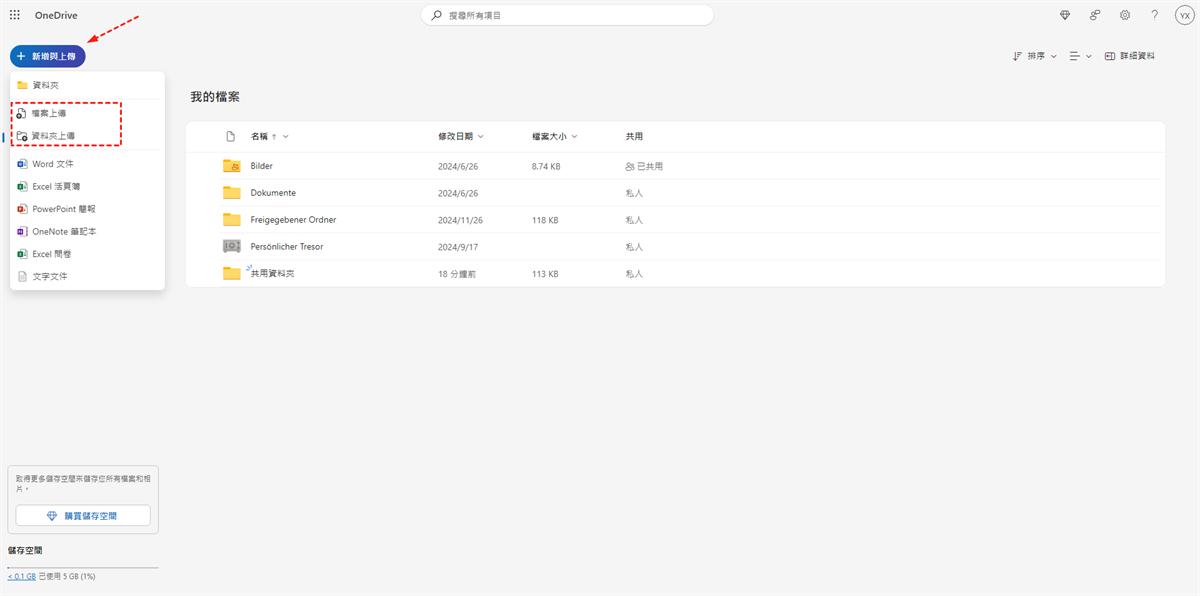1200x596 pixels.
Task: Open the 修改日期 column dropdown
Action: [461, 136]
